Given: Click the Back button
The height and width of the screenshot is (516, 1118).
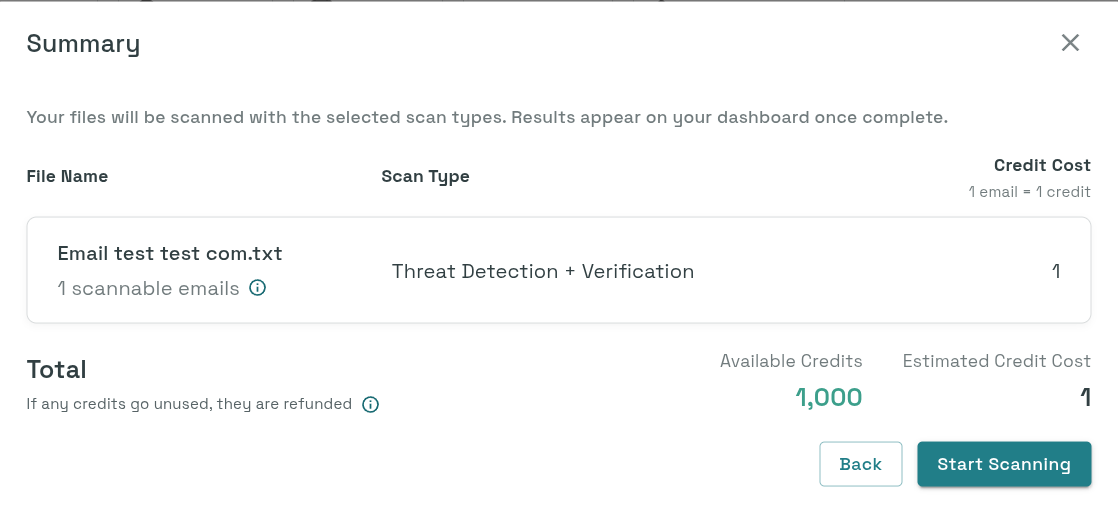Looking at the screenshot, I should point(861,464).
